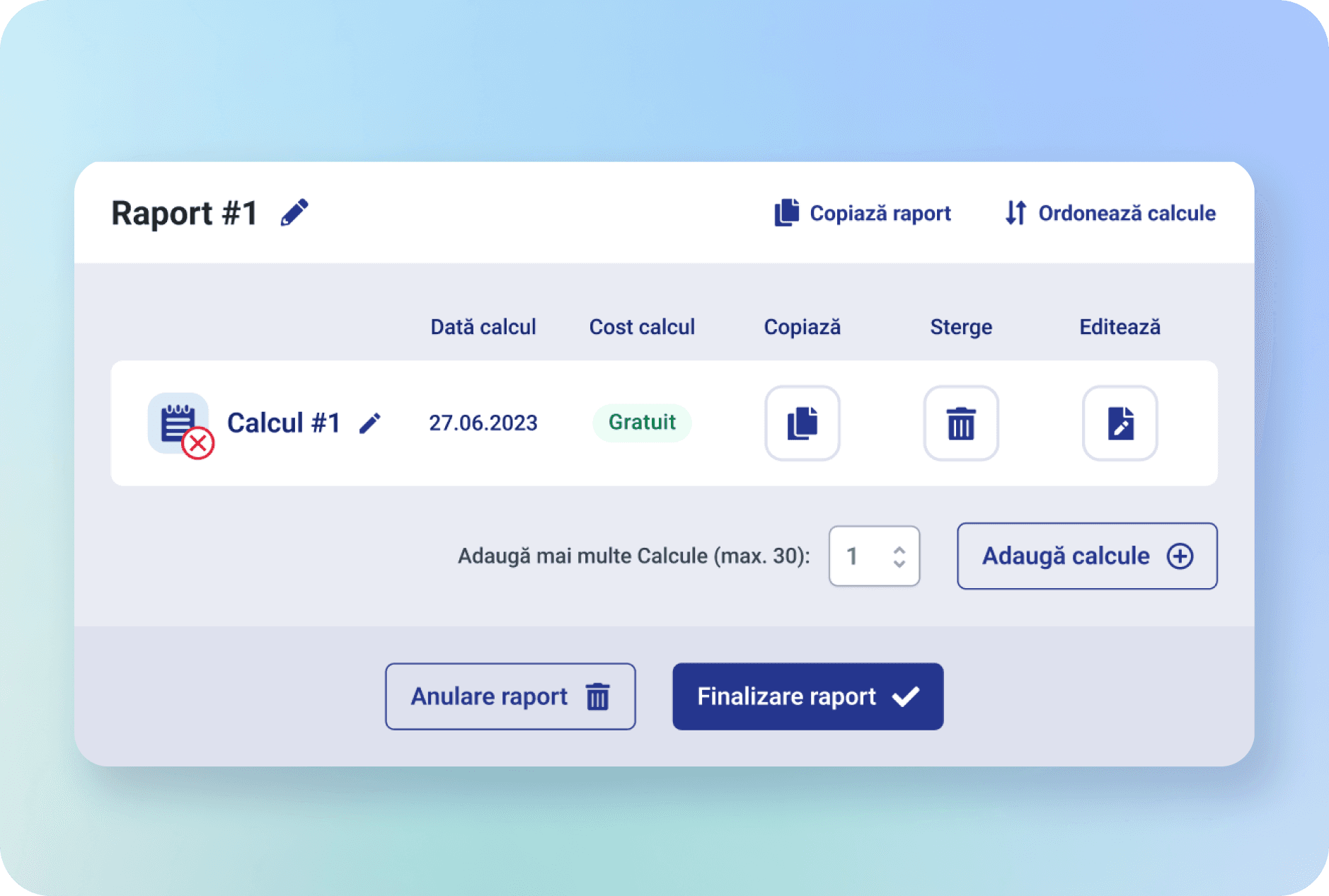Decrease the calcule count with the down arrow
The width and height of the screenshot is (1329, 896).
pos(899,563)
